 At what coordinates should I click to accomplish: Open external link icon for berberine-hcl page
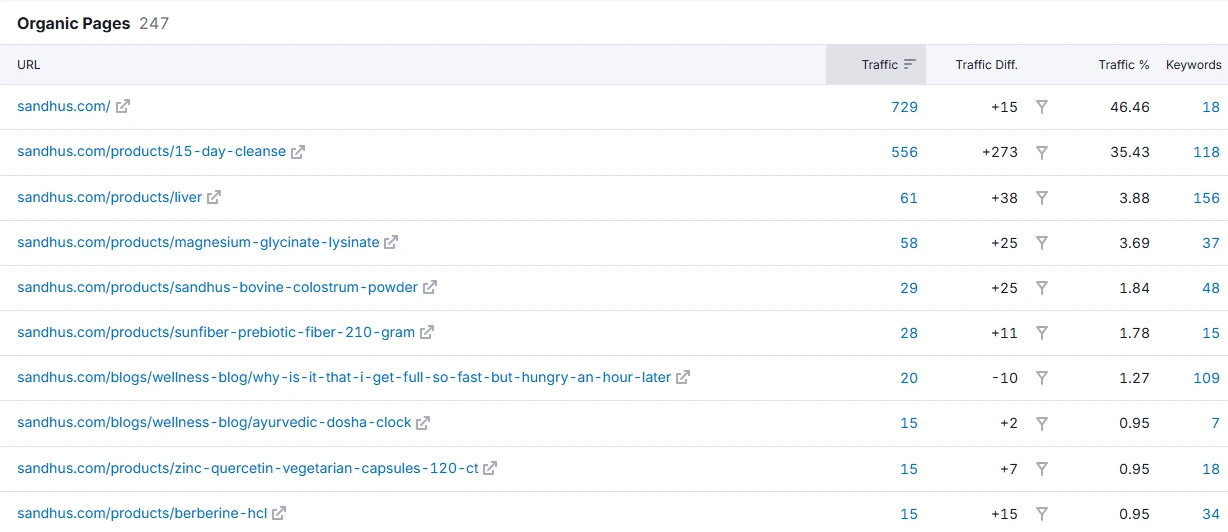279,513
